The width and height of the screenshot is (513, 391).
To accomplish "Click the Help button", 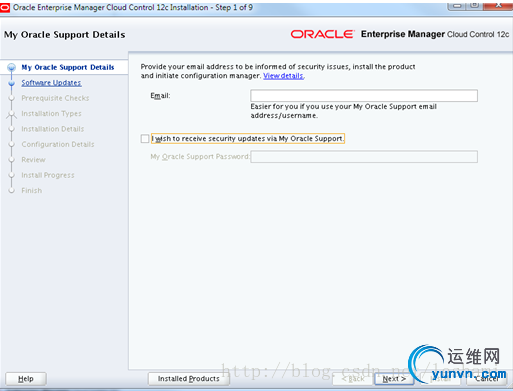I will tap(26, 379).
